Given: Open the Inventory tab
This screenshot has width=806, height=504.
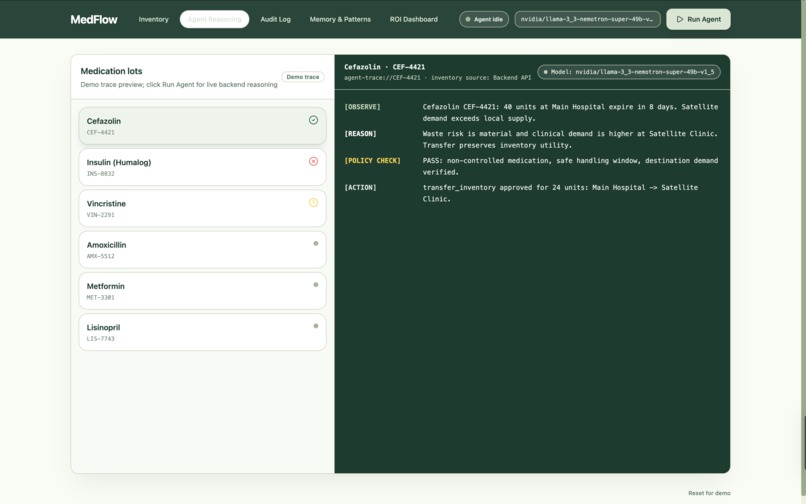Looking at the screenshot, I should (x=153, y=20).
